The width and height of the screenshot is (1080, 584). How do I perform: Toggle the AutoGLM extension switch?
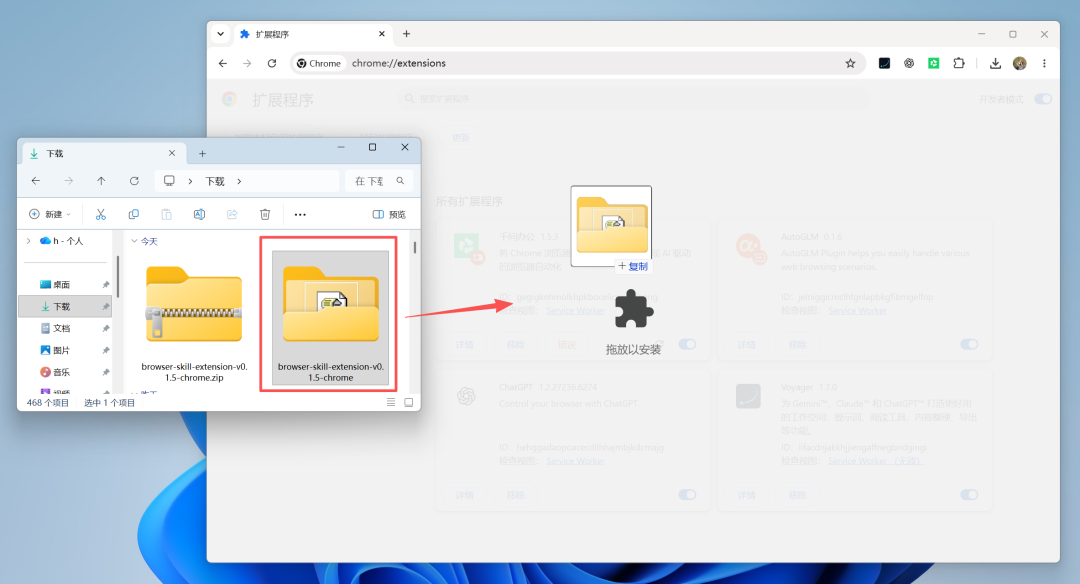pyautogui.click(x=969, y=344)
